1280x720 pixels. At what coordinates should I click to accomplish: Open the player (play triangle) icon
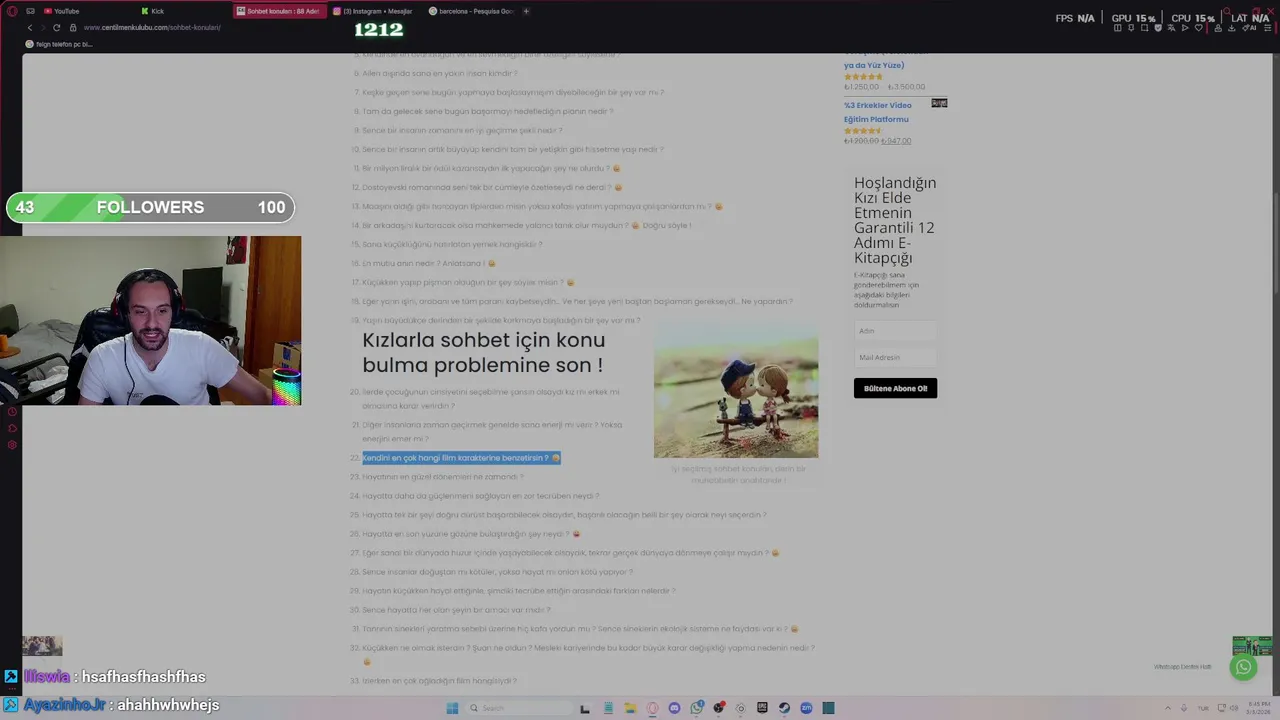click(1185, 28)
